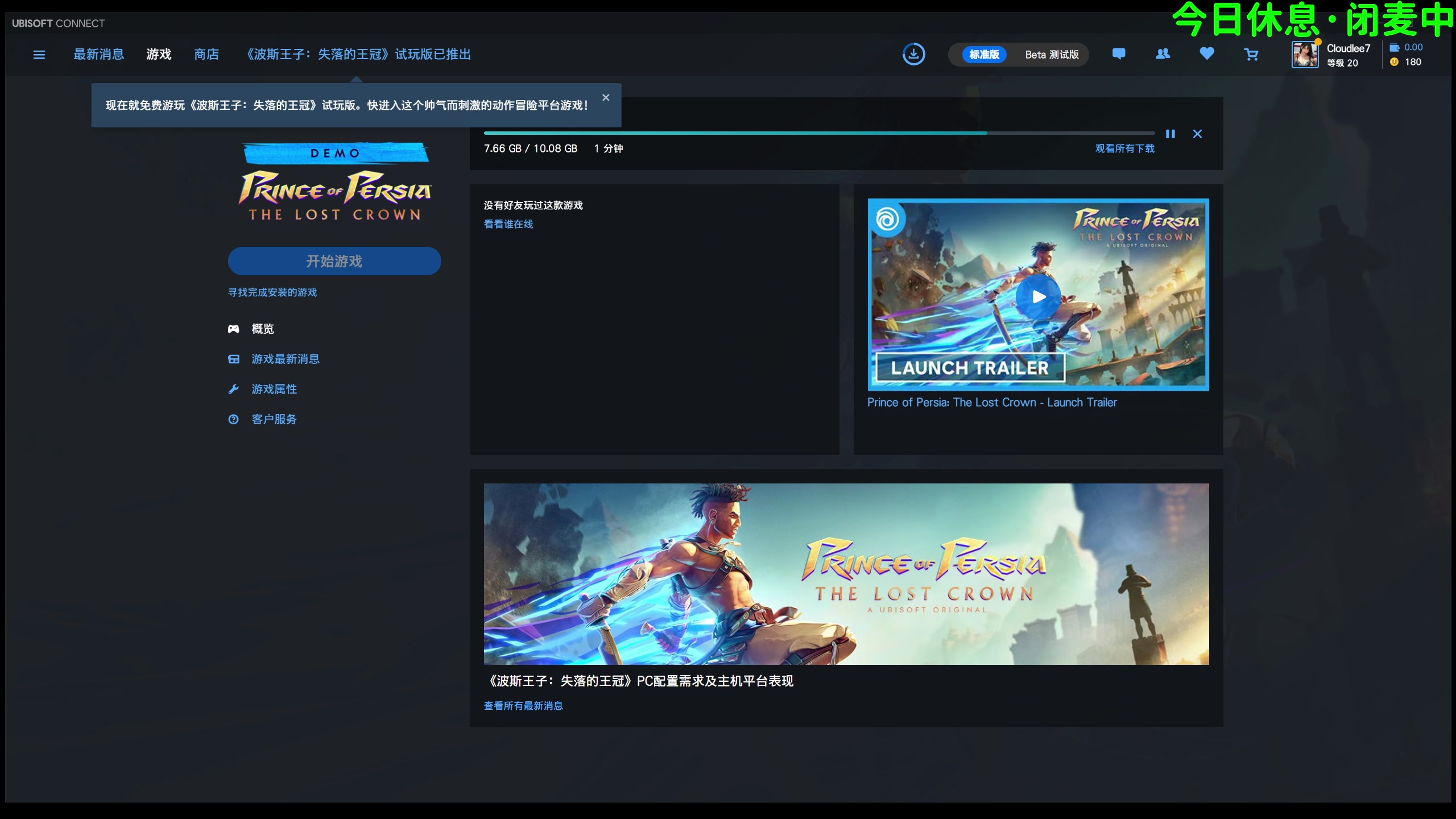Click the news icon beside 游戏最新消息
The width and height of the screenshot is (1456, 819).
click(x=234, y=359)
